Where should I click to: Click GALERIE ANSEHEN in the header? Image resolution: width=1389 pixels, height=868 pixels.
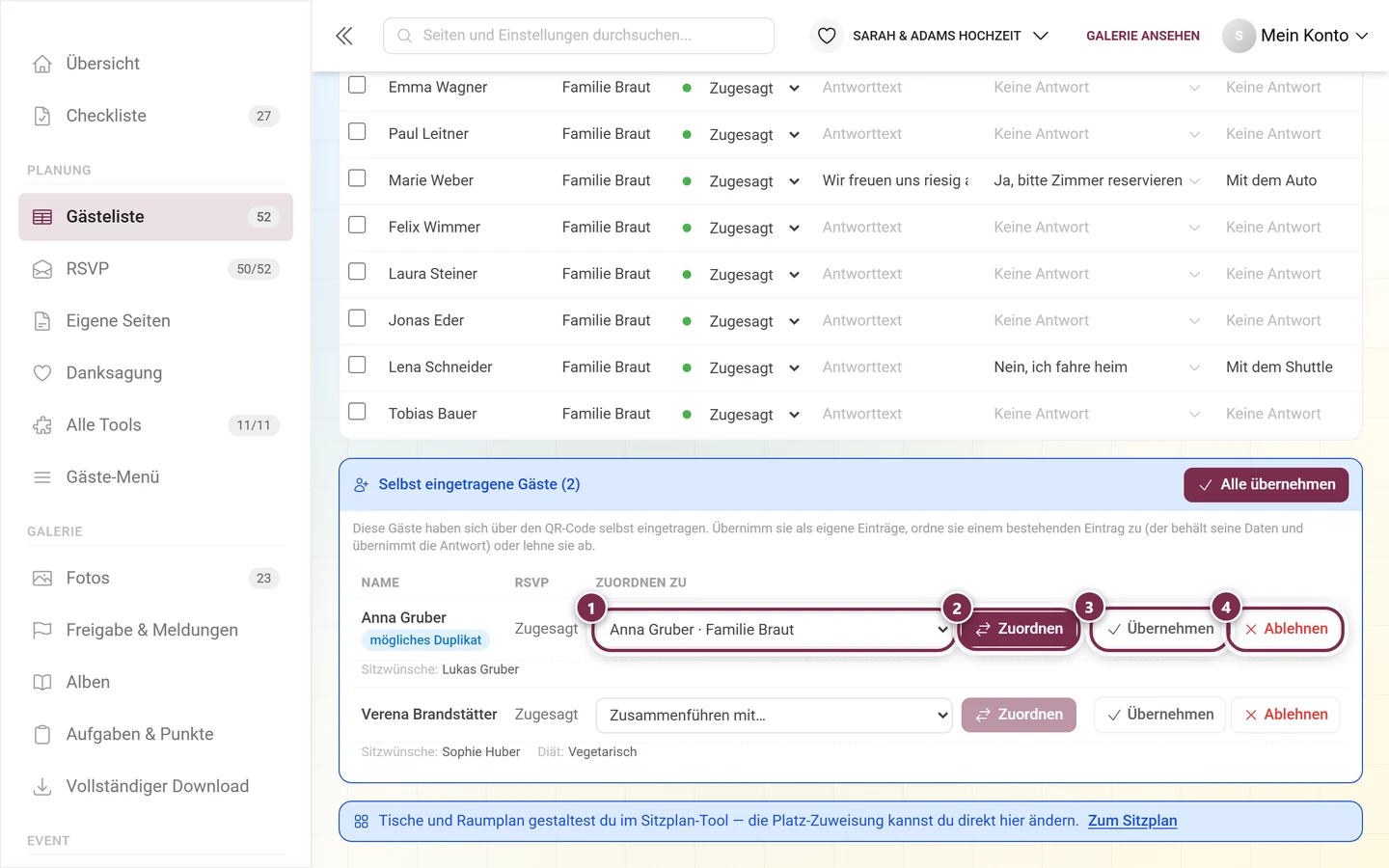(1143, 36)
